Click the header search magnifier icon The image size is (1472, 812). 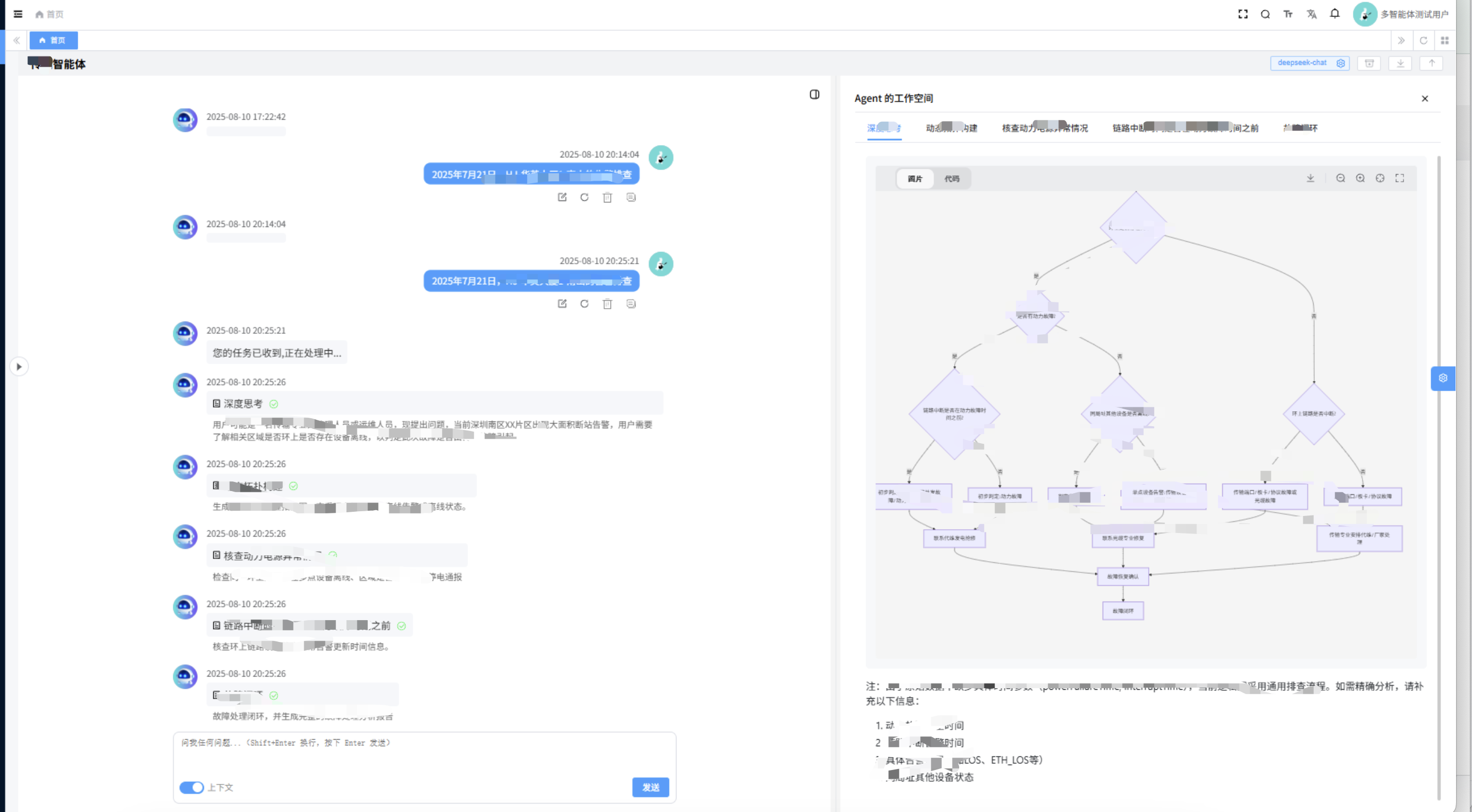pyautogui.click(x=1265, y=14)
